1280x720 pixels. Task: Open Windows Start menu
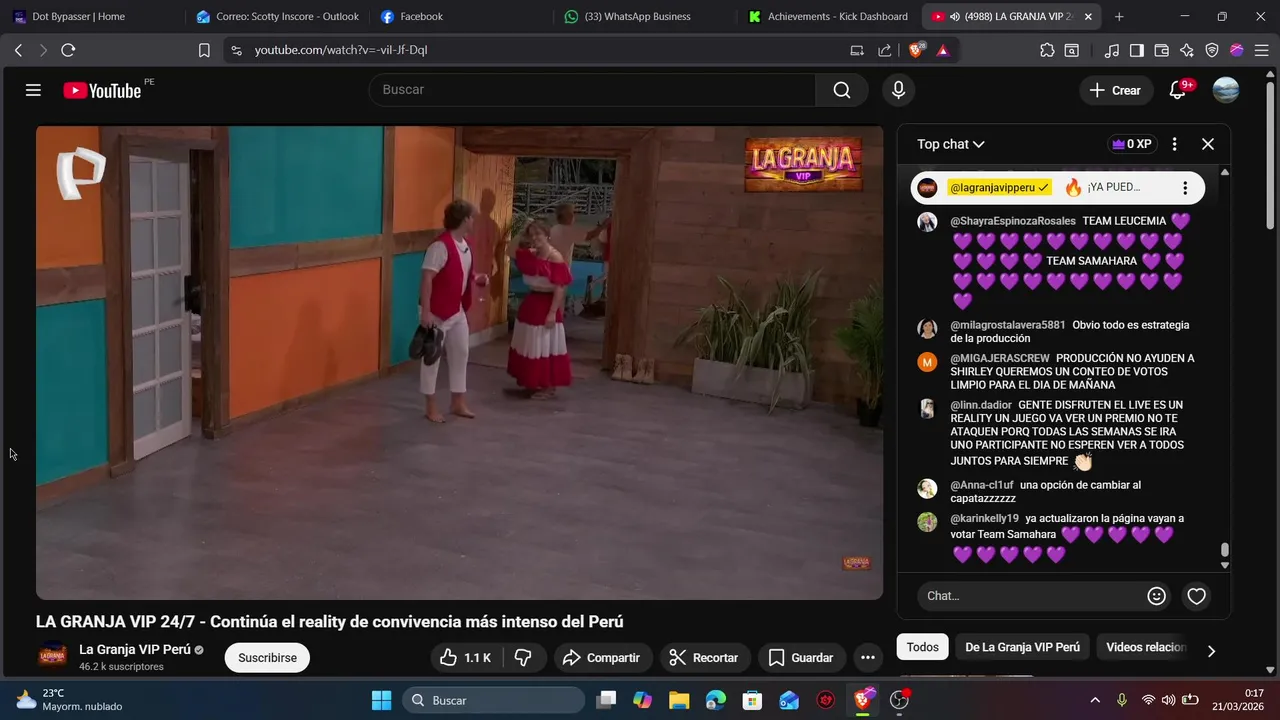[382, 700]
